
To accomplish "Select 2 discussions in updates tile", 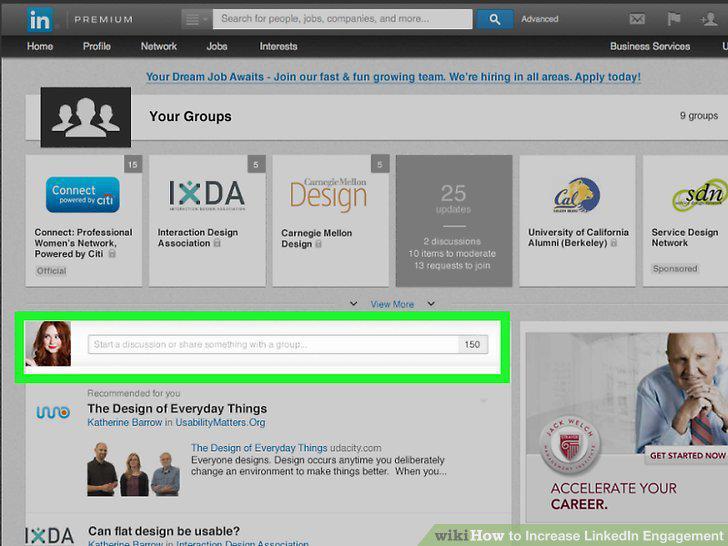I will point(452,241).
